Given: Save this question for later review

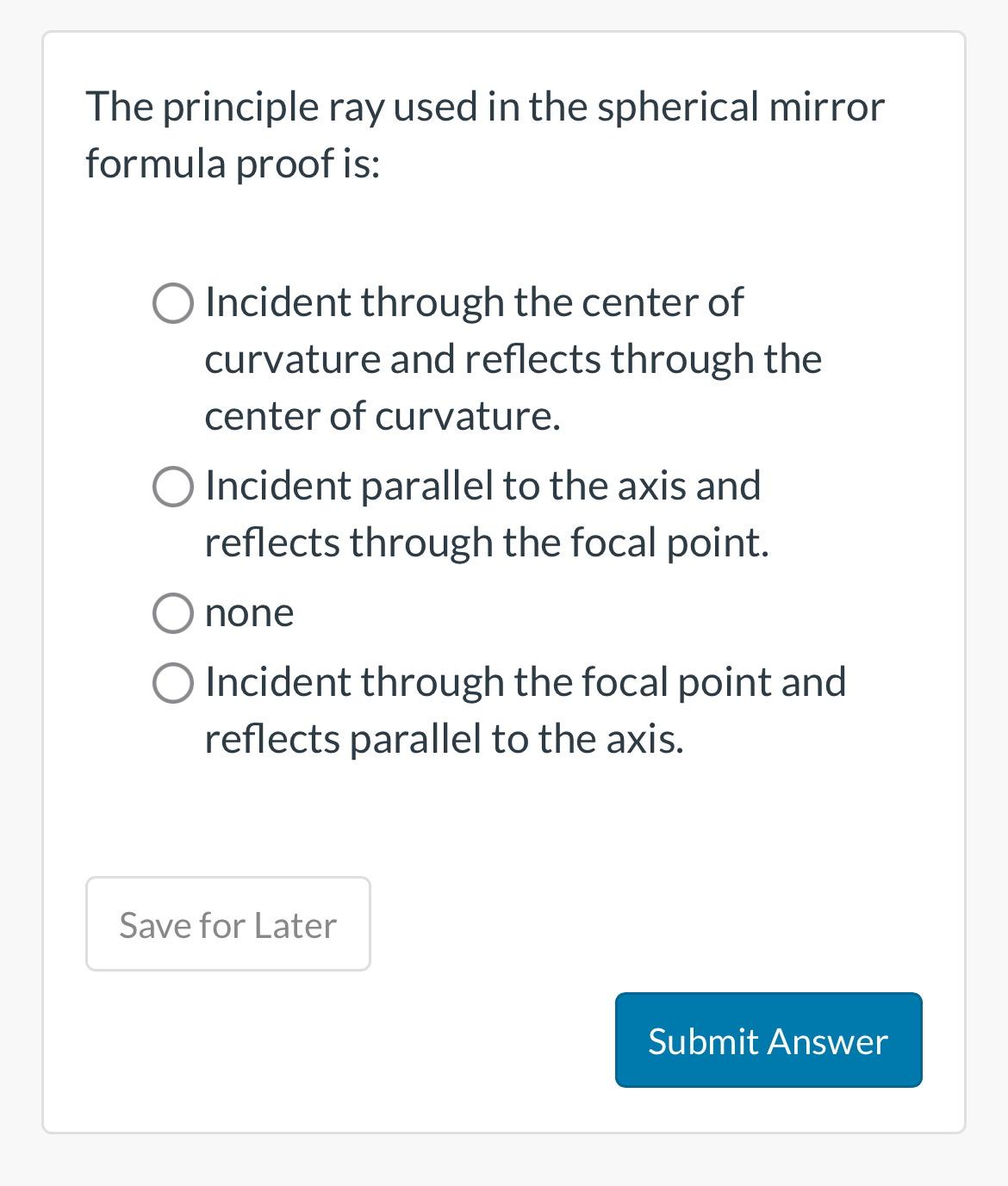Looking at the screenshot, I should point(227,923).
